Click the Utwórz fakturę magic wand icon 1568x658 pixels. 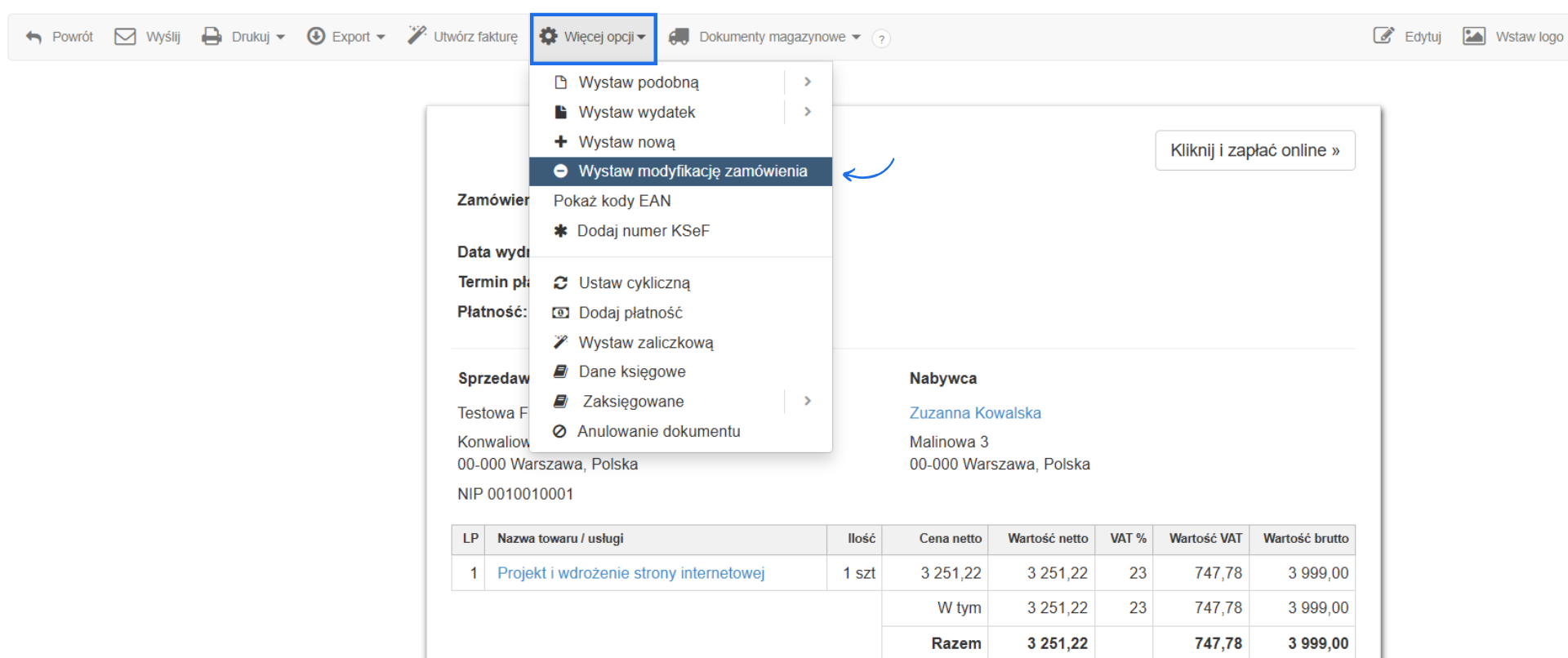417,35
